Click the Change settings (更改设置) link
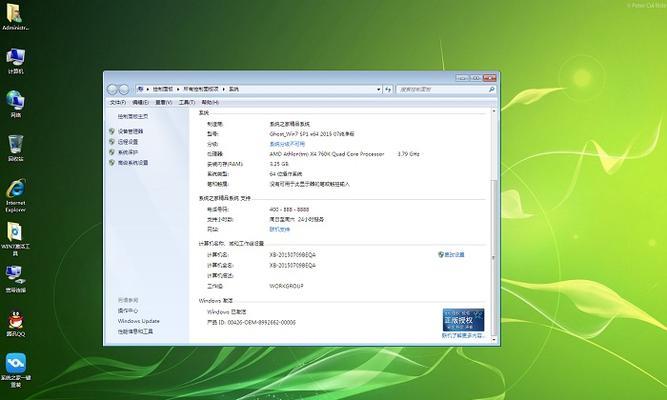The image size is (667, 400). pos(454,254)
